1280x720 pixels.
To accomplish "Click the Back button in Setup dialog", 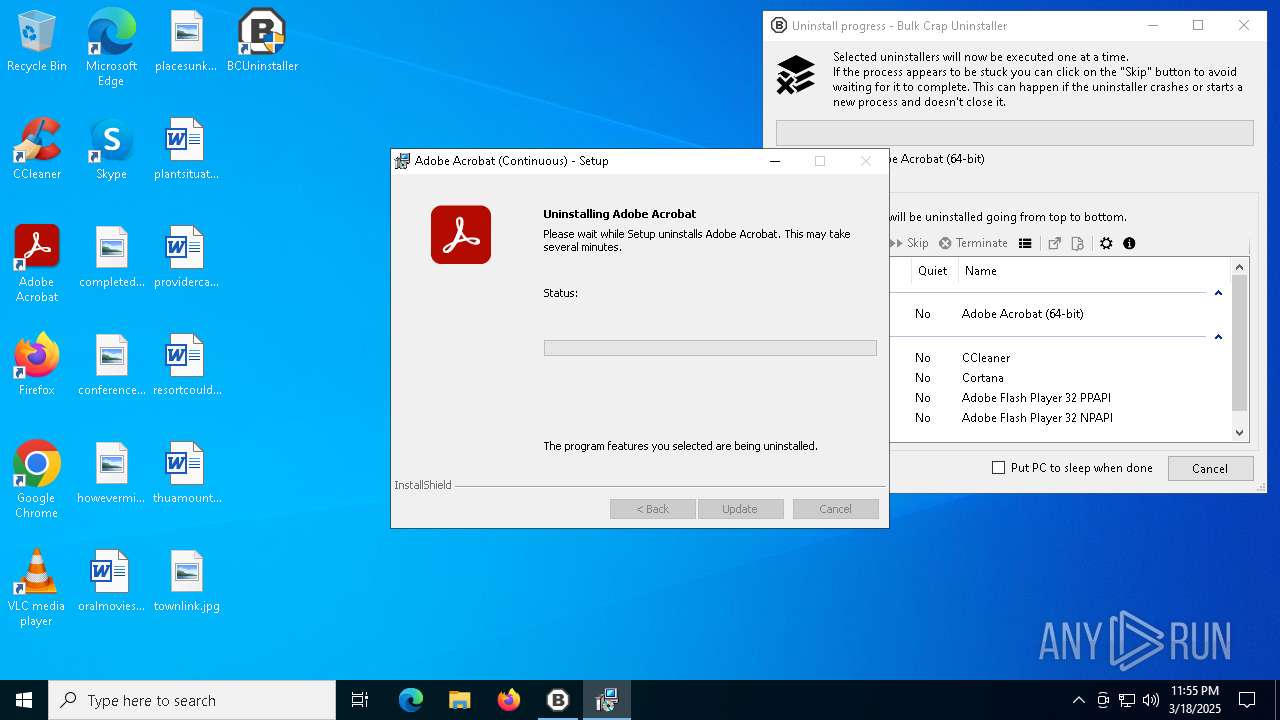I will [653, 509].
